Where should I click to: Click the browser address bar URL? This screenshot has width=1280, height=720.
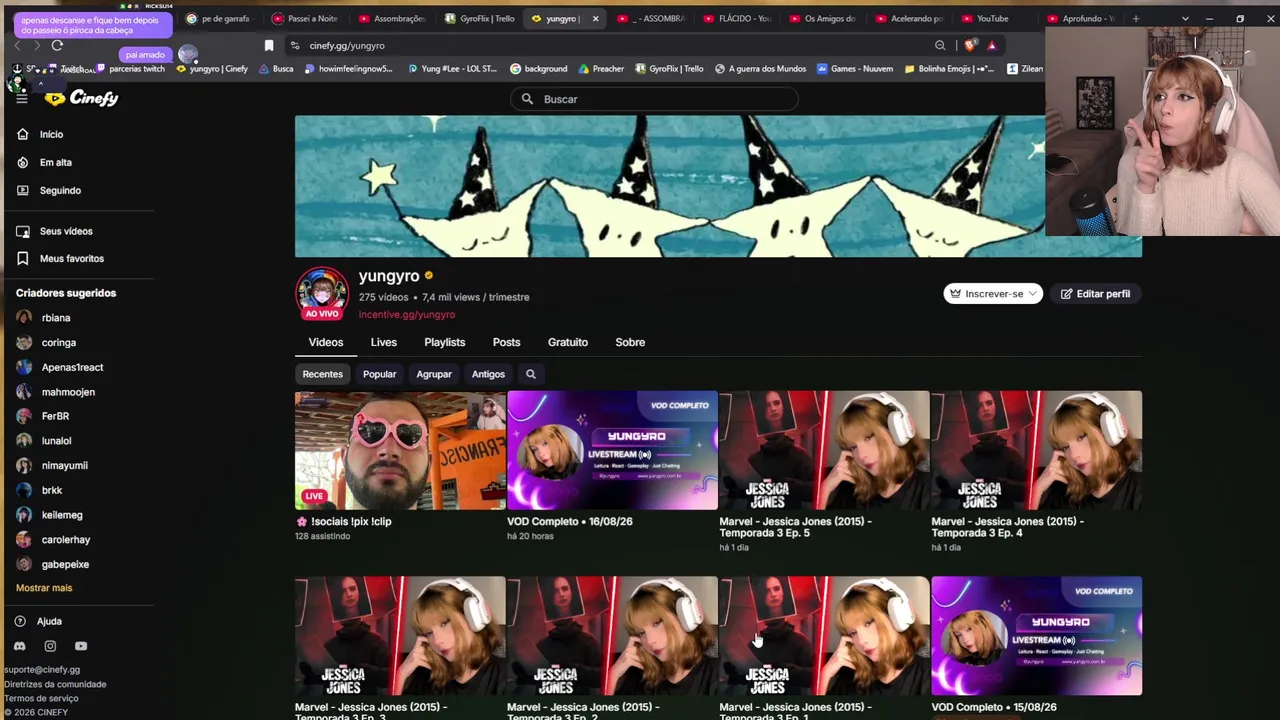[x=347, y=45]
